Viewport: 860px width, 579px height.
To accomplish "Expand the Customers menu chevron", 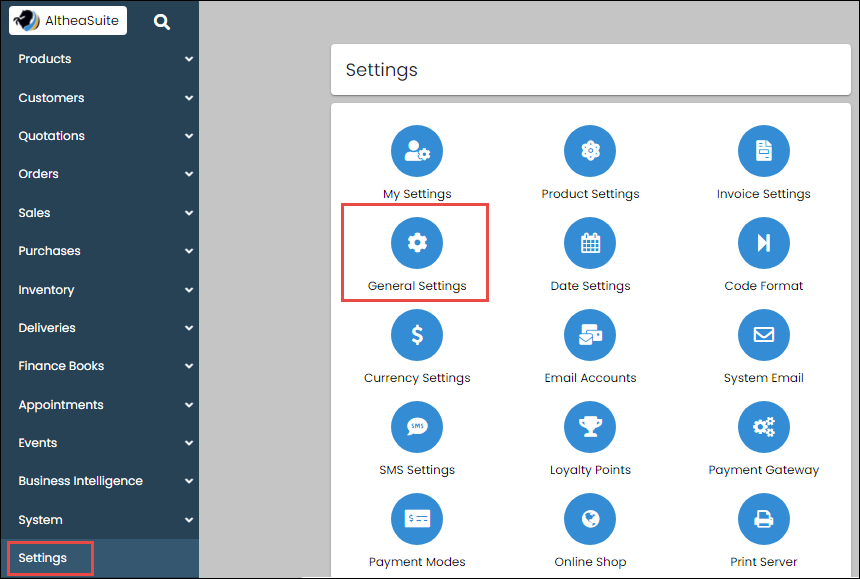I will 189,98.
